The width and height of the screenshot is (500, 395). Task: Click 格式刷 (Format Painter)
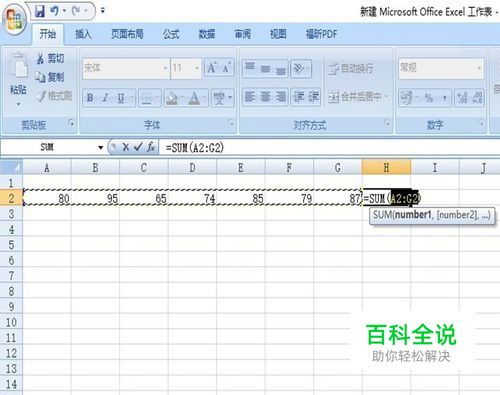point(55,96)
